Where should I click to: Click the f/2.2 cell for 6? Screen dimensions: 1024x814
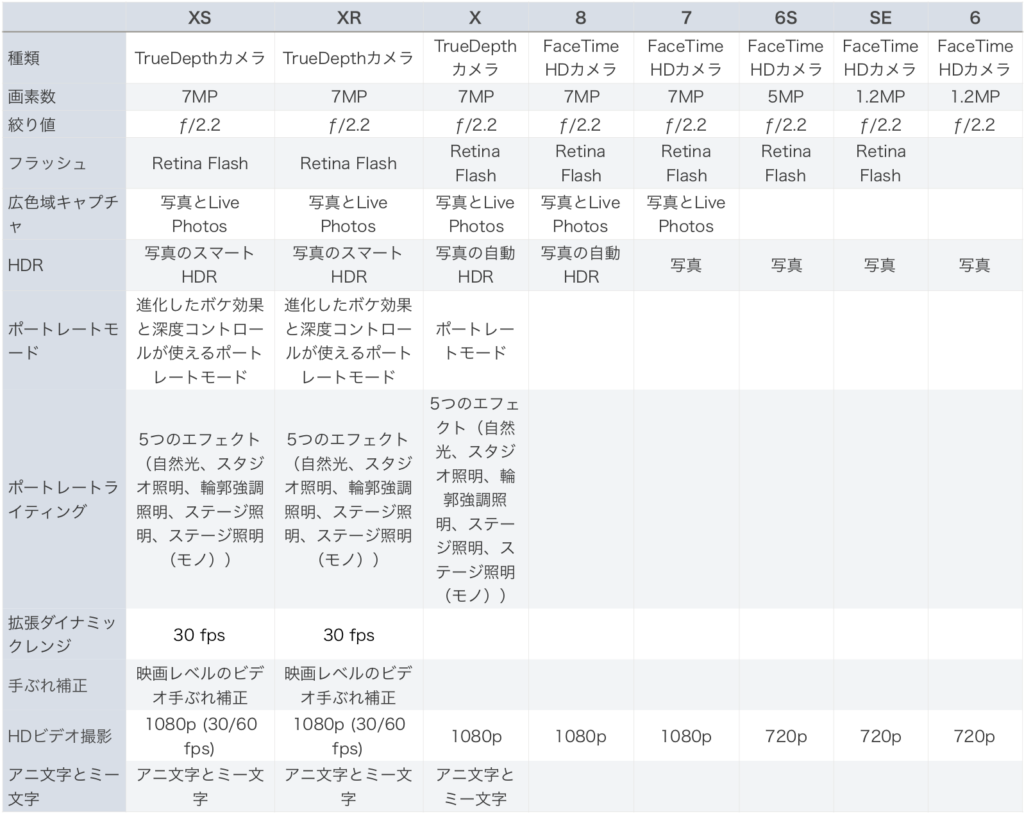click(x=974, y=124)
